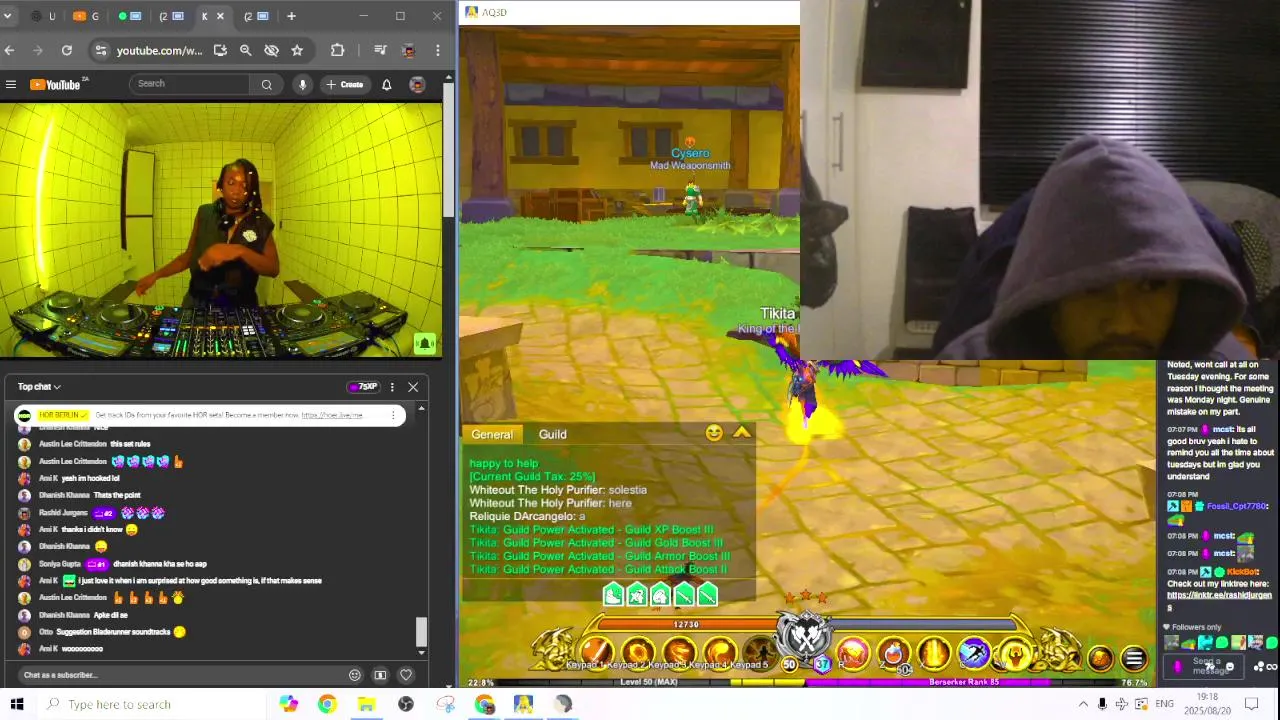Viewport: 1280px width, 720px height.
Task: Open the zoom magnifier in address bar
Action: click(246, 50)
